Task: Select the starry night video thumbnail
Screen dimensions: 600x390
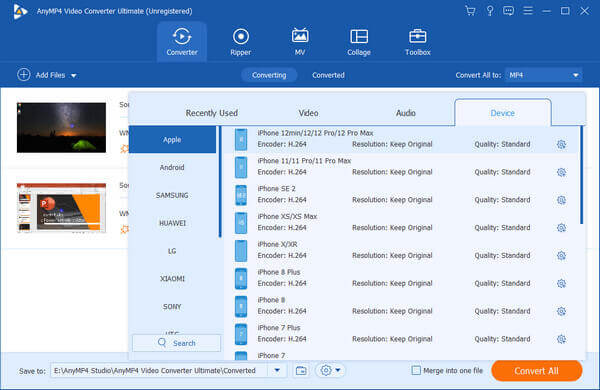Action: click(61, 127)
